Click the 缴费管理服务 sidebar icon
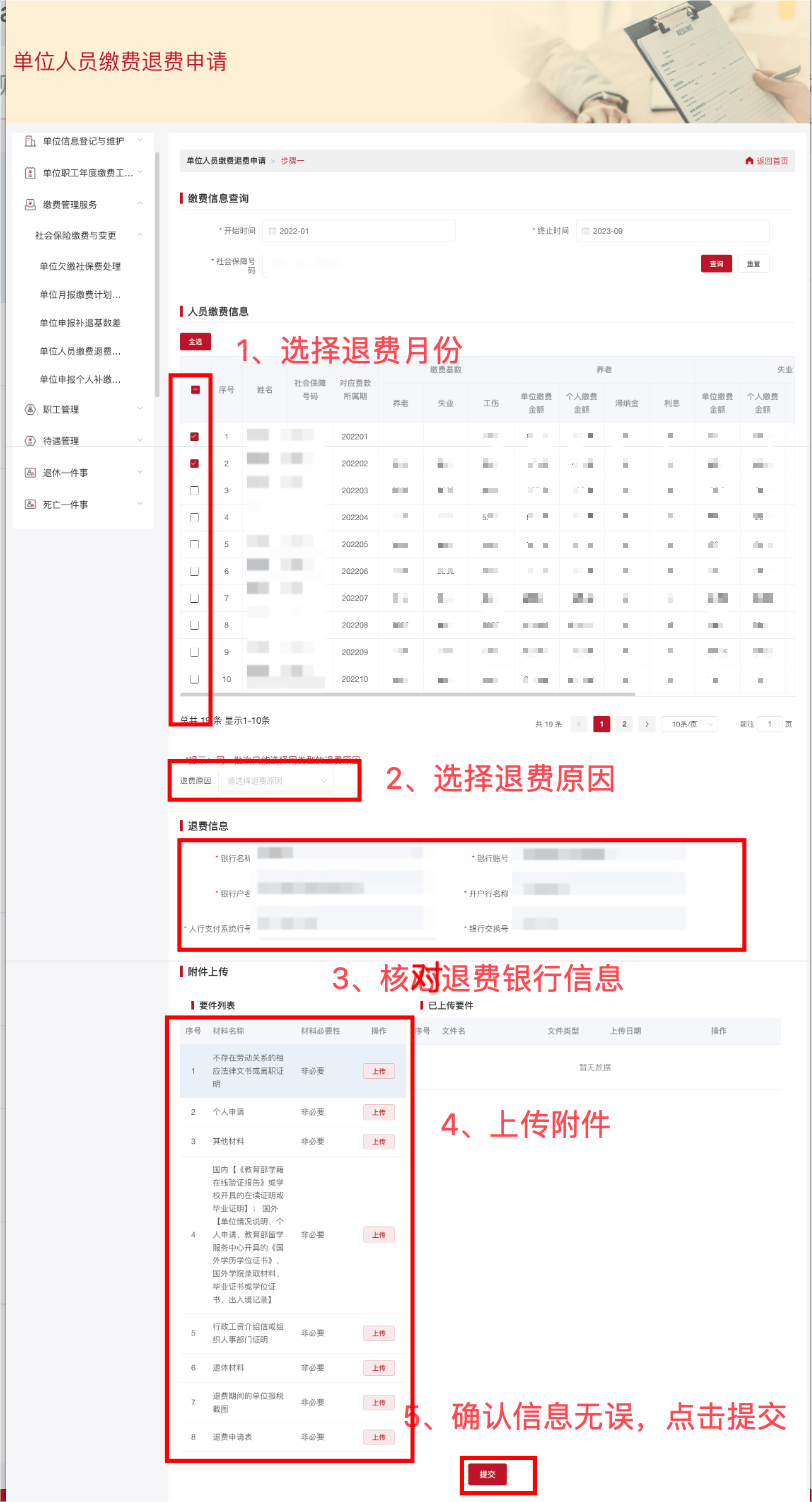 [x=30, y=204]
